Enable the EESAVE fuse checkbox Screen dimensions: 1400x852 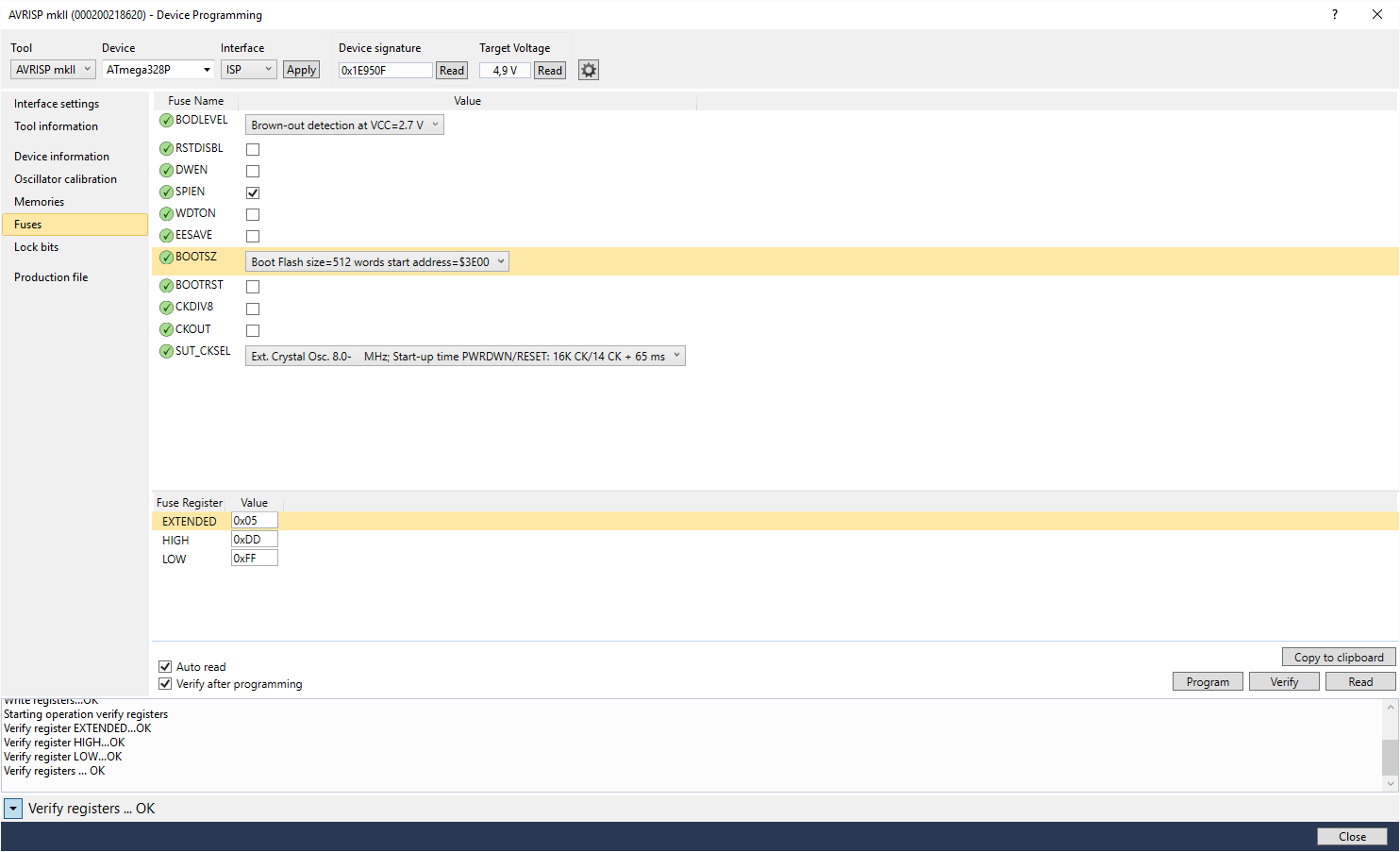[253, 236]
